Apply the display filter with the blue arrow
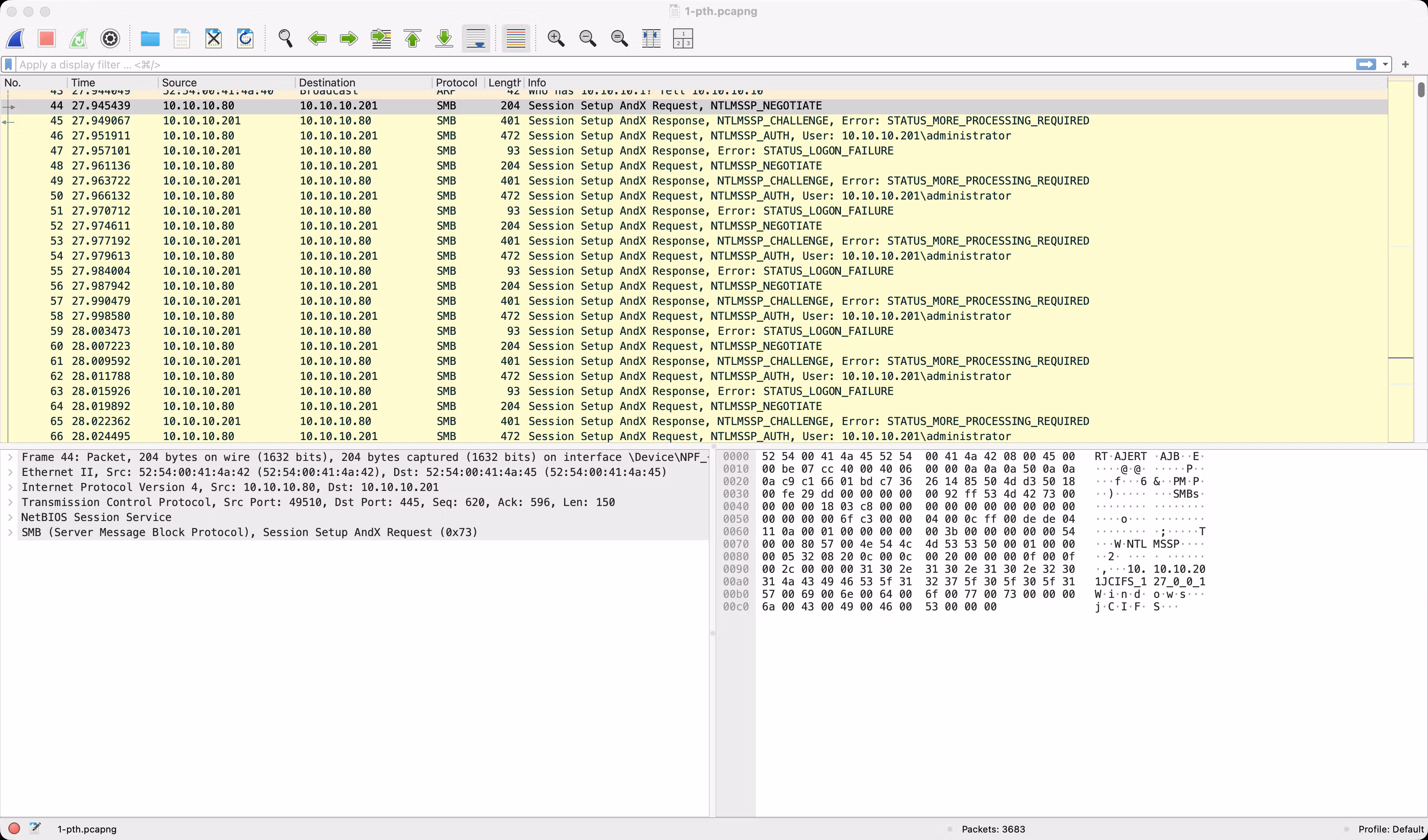The image size is (1428, 840). 1366,65
